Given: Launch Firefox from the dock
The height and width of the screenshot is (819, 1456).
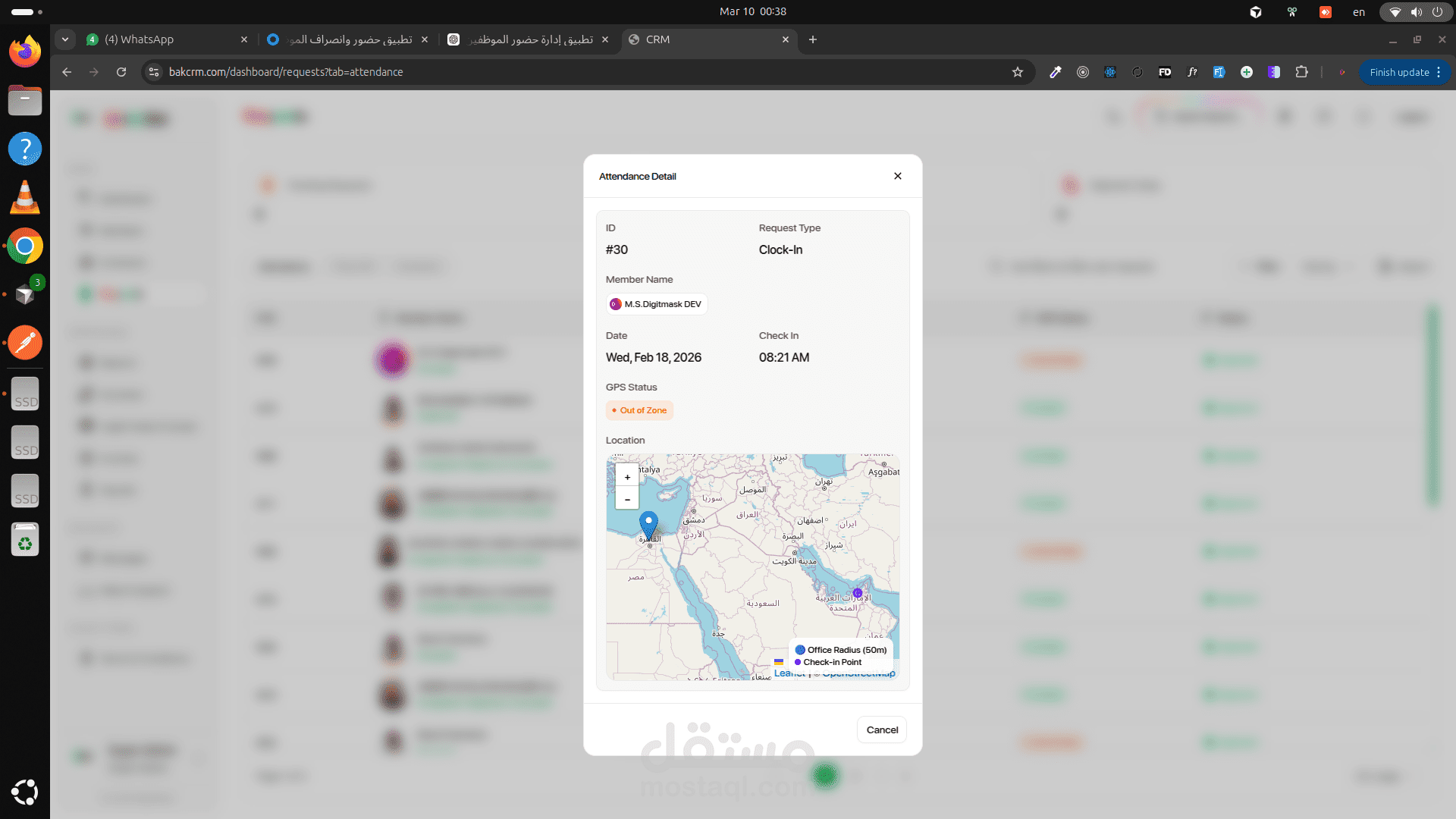Looking at the screenshot, I should click(x=25, y=51).
